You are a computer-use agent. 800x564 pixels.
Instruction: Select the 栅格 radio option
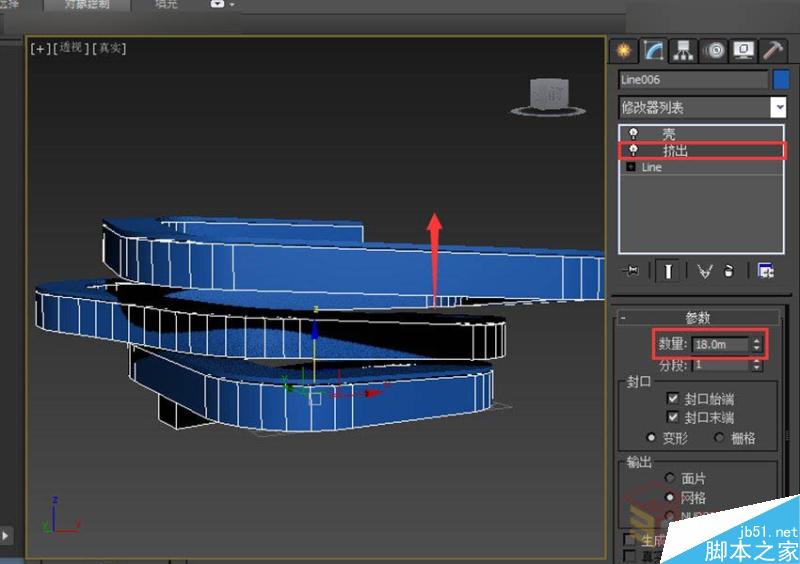tap(719, 438)
